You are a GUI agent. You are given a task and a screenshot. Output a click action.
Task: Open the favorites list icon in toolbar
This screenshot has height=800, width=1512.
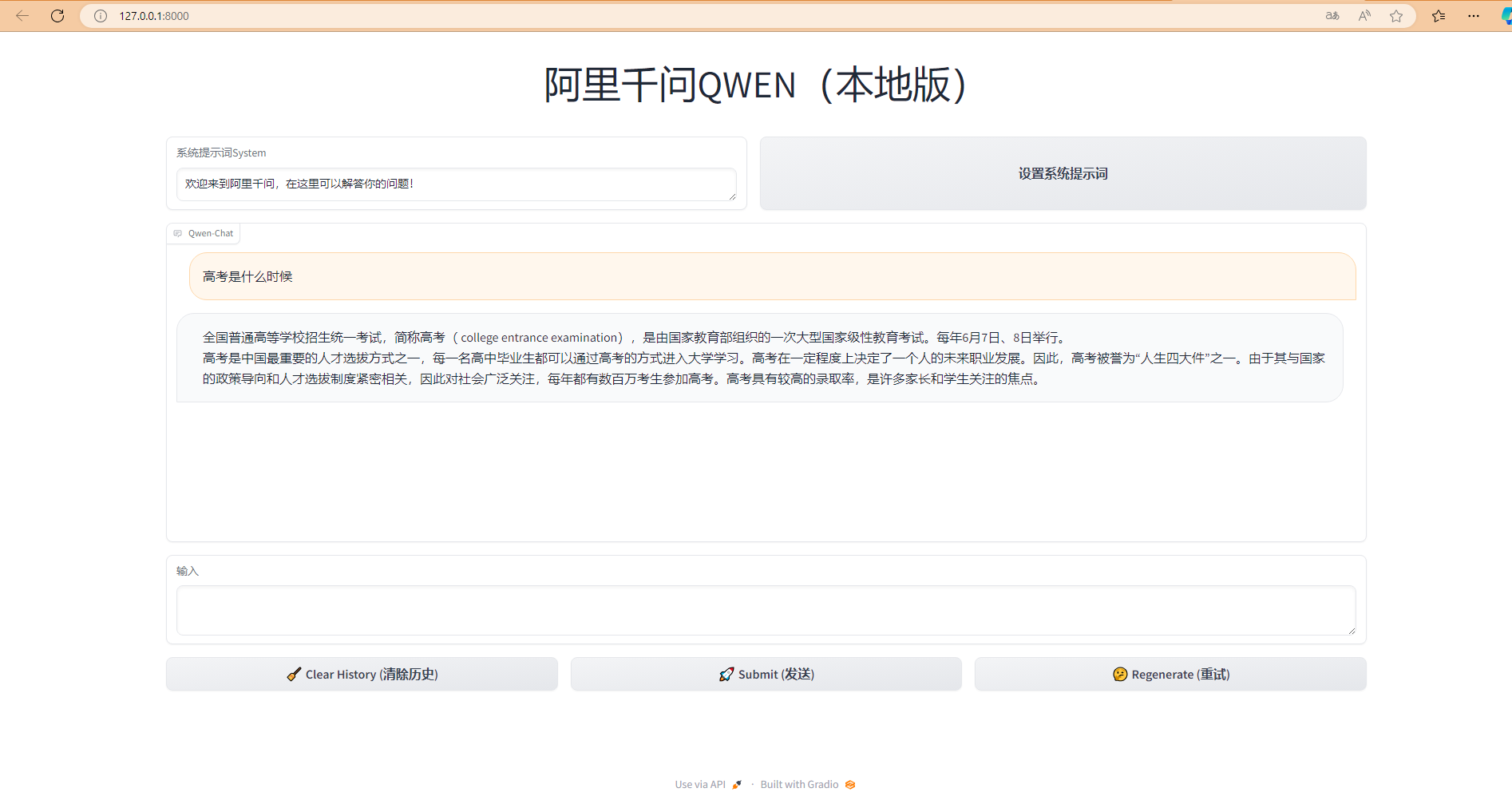pyautogui.click(x=1439, y=16)
